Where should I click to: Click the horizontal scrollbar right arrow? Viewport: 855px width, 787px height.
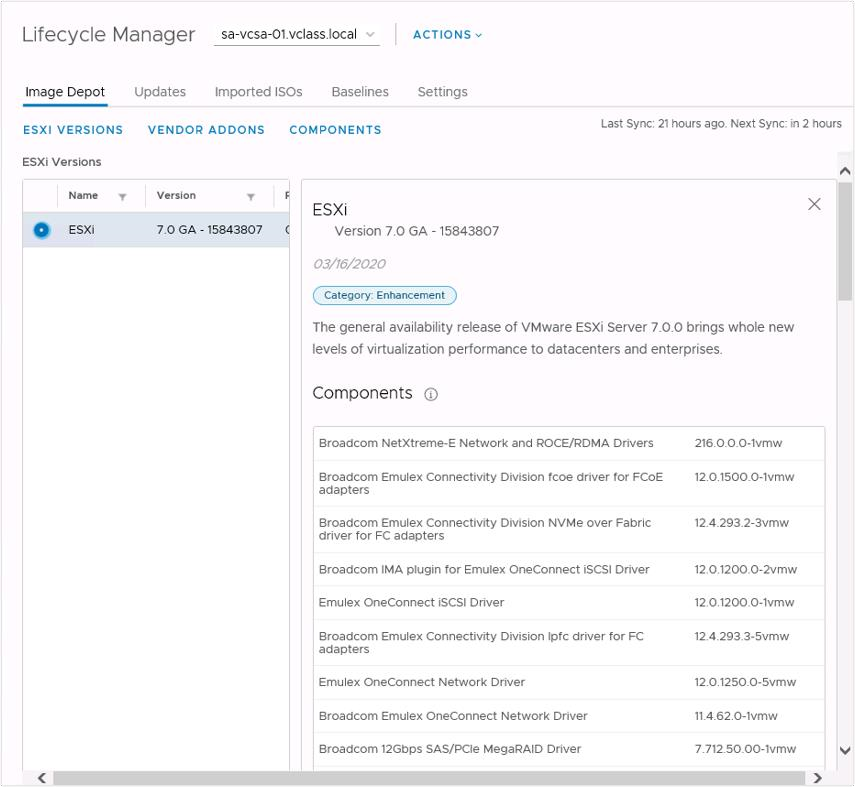point(817,778)
